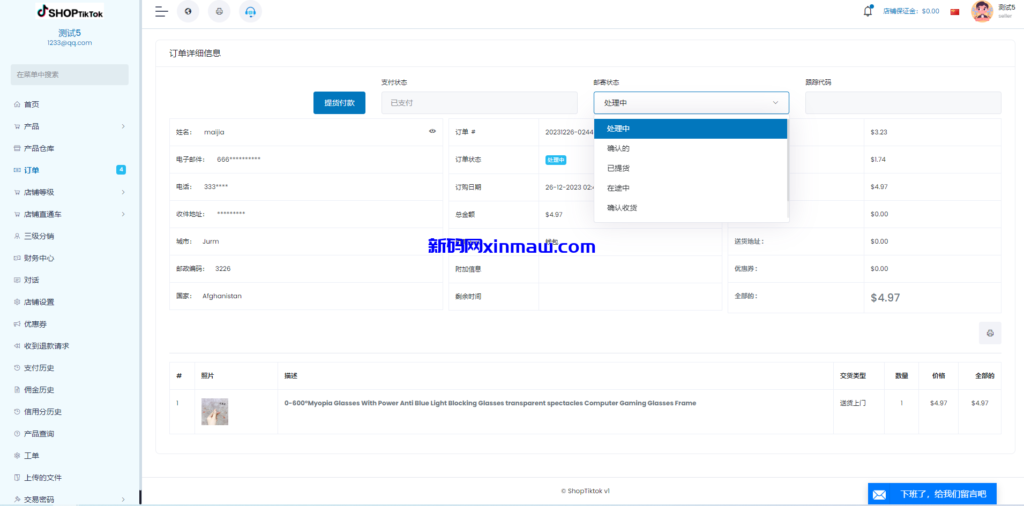Toggle the hamburger sidebar menu icon
The height and width of the screenshot is (506, 1024).
click(161, 12)
